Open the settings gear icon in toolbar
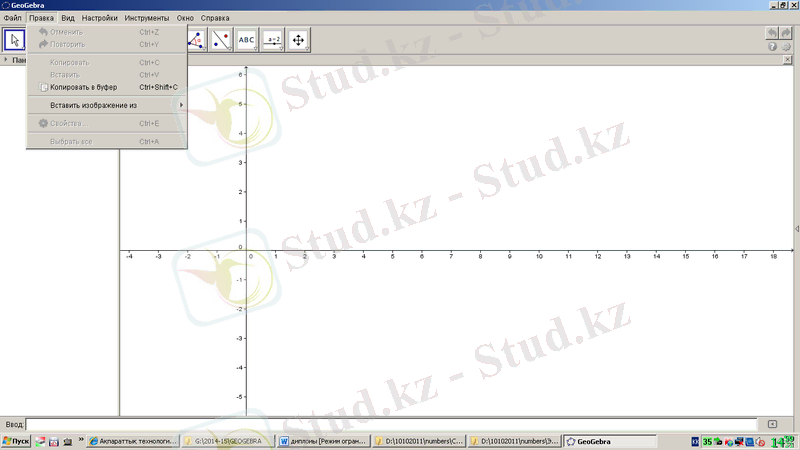This screenshot has width=800, height=450. pyautogui.click(x=786, y=46)
